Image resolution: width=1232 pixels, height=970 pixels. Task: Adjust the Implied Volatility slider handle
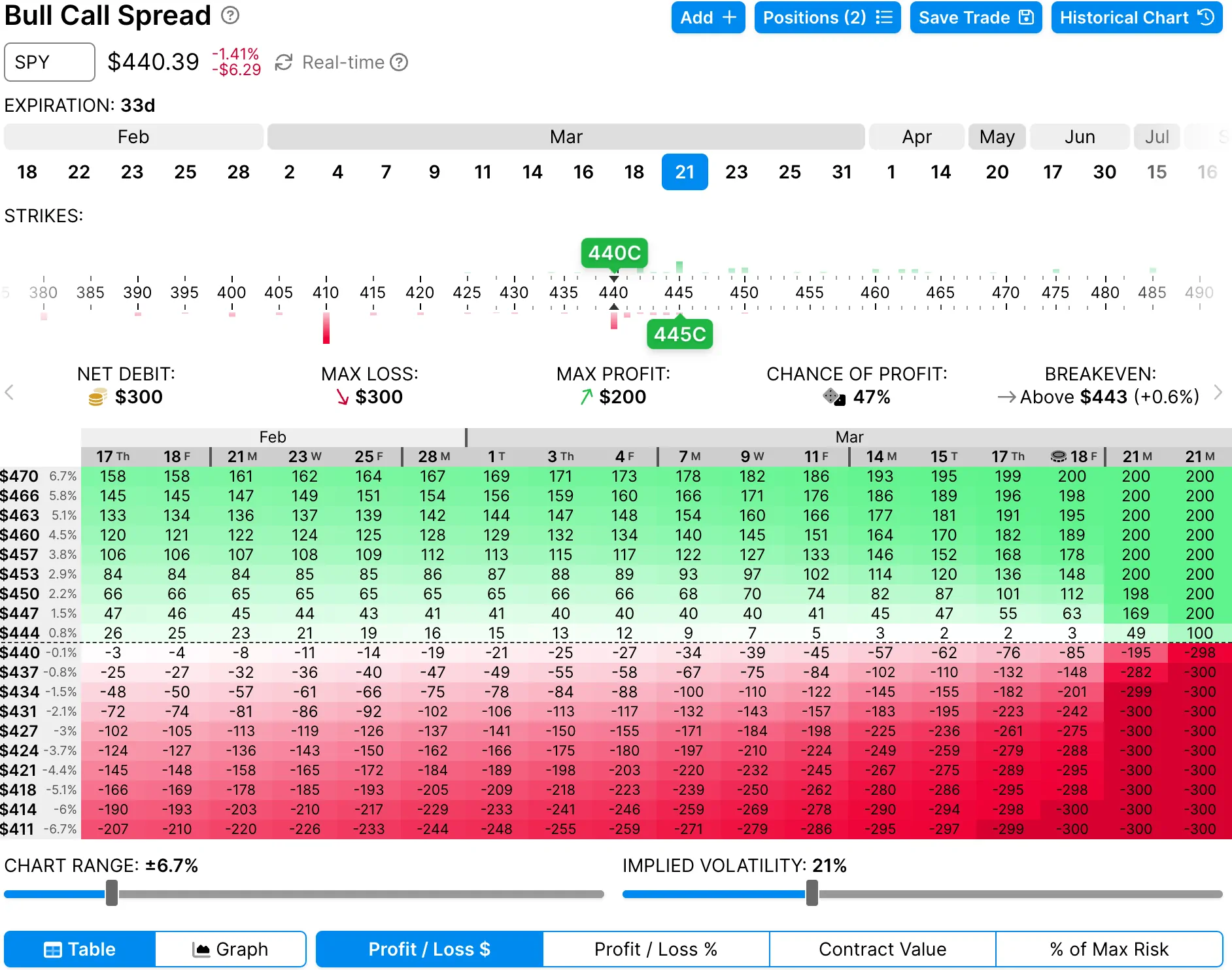812,894
